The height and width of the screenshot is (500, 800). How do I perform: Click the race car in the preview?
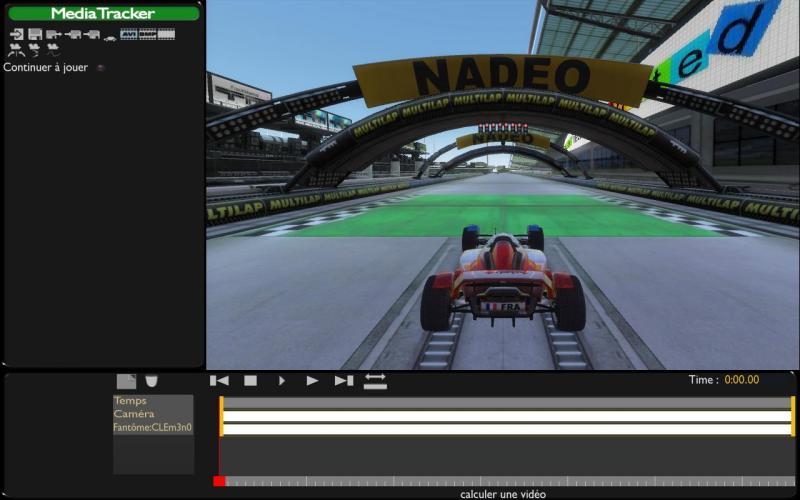503,278
